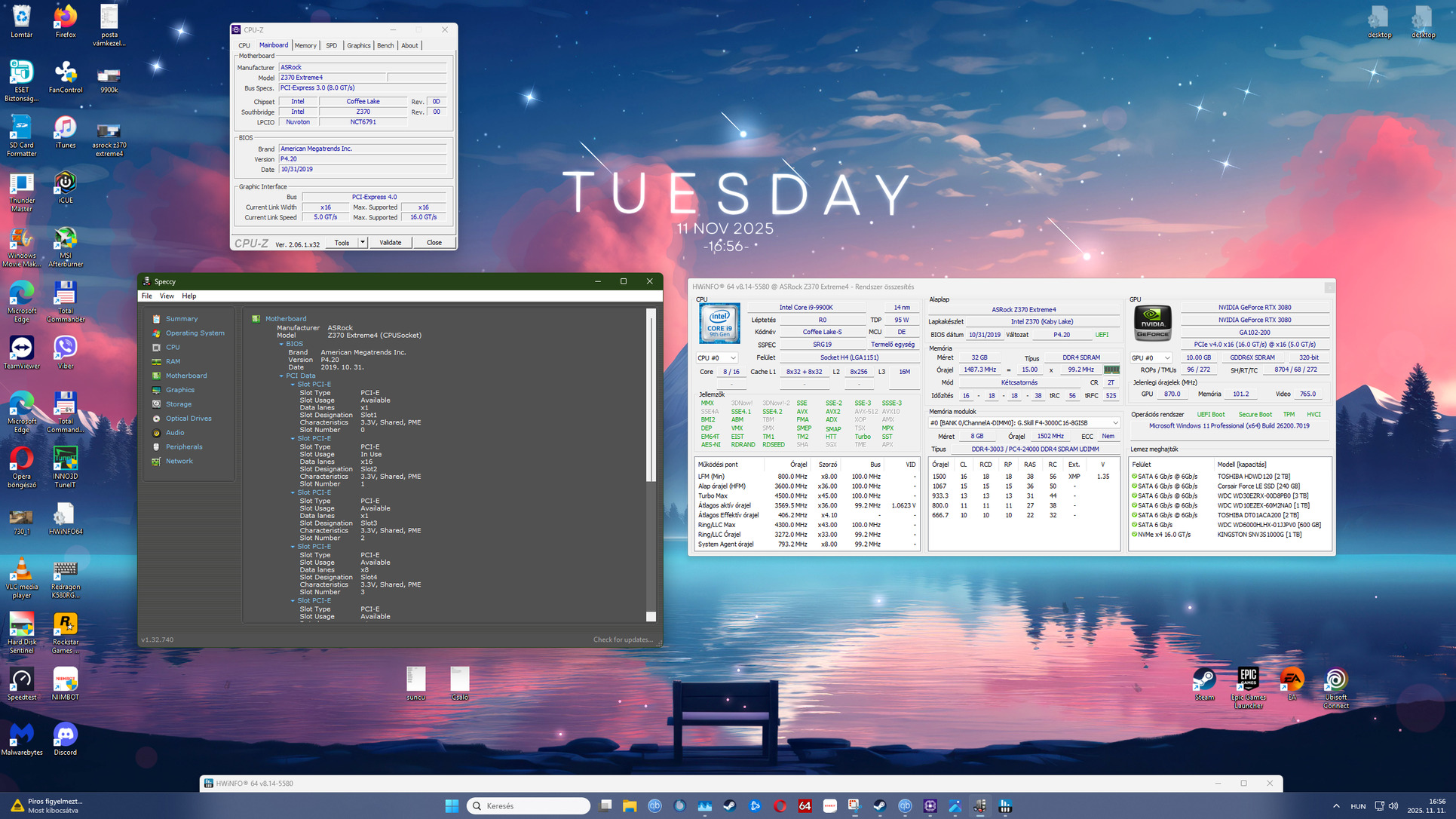Screen dimensions: 1456x819
Task: Collapse the BIOS tree node in Speccy
Action: pos(281,344)
